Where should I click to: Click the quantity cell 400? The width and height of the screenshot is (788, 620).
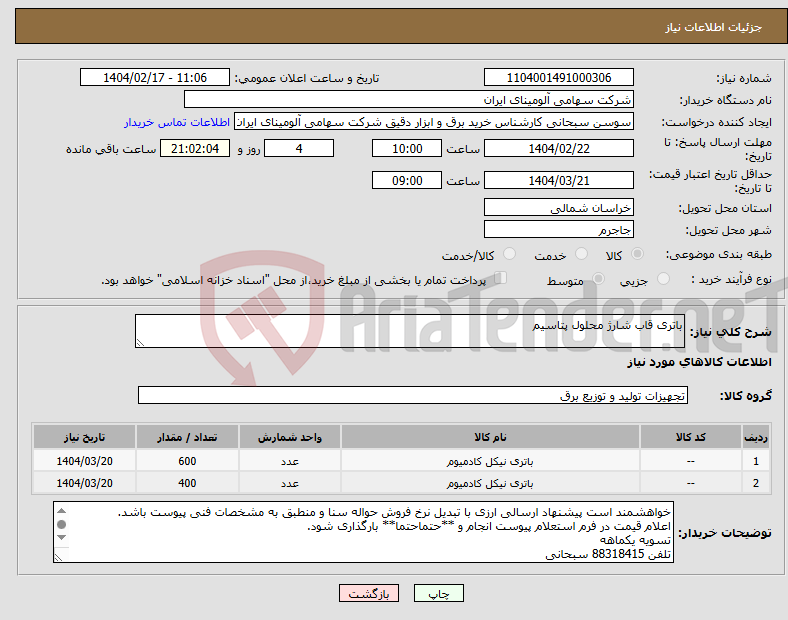[x=187, y=483]
